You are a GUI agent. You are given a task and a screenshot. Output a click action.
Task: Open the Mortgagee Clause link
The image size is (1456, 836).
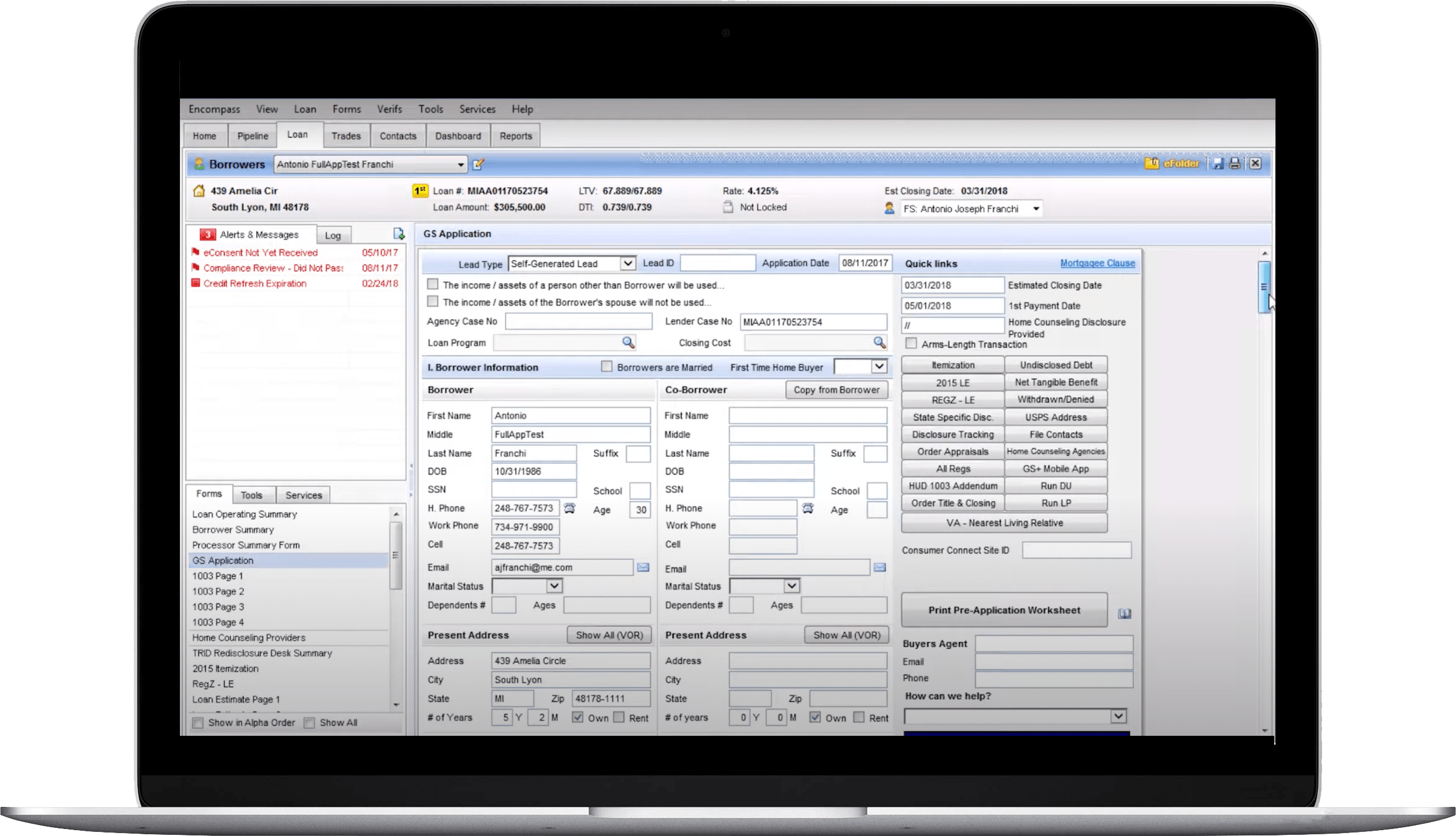[1097, 263]
